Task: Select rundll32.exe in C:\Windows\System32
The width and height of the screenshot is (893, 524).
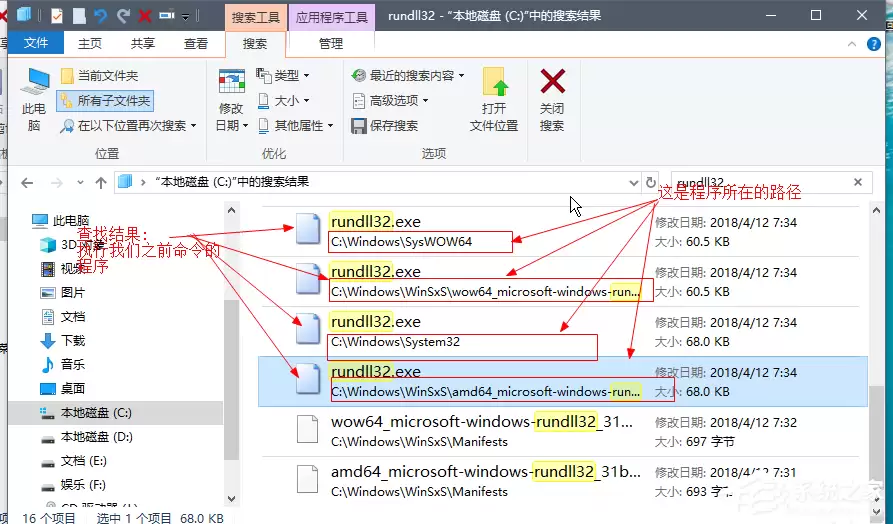Action: (x=563, y=331)
